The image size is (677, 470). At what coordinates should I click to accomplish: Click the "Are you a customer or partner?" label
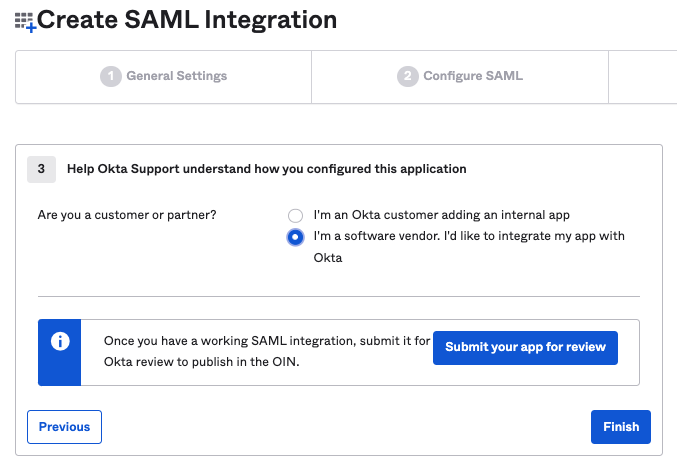(x=127, y=215)
